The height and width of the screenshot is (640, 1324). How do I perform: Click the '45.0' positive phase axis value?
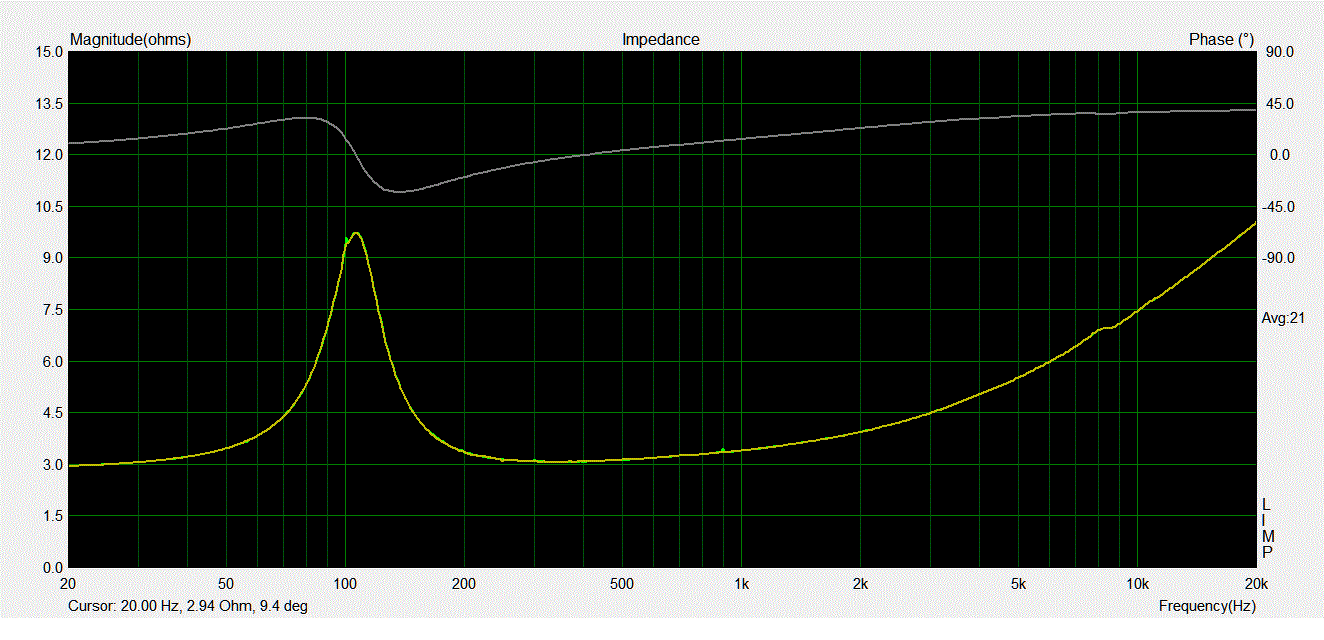tap(1280, 104)
